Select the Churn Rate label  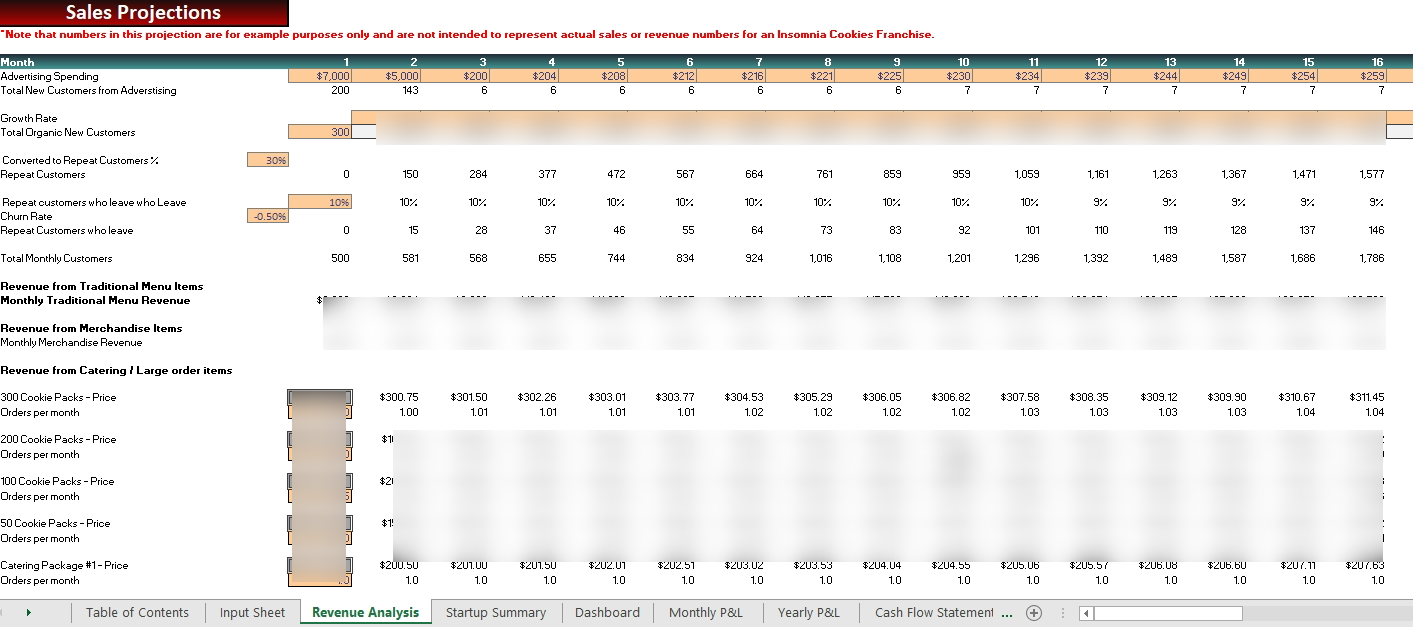26,216
